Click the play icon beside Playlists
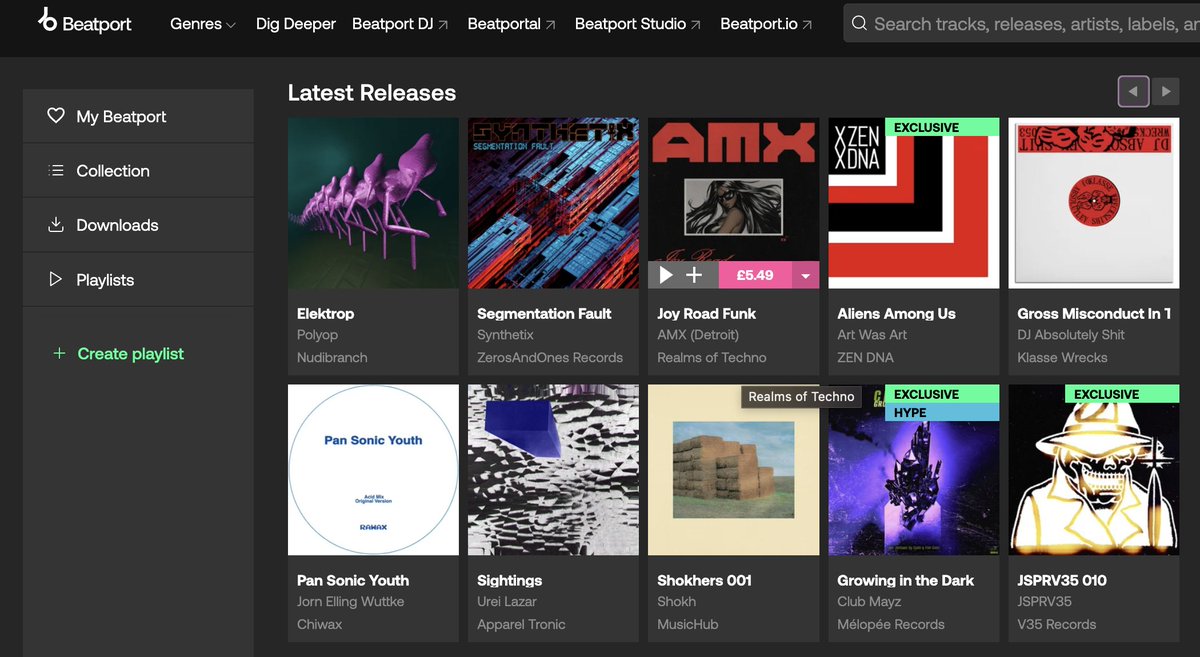1200x657 pixels. [56, 280]
